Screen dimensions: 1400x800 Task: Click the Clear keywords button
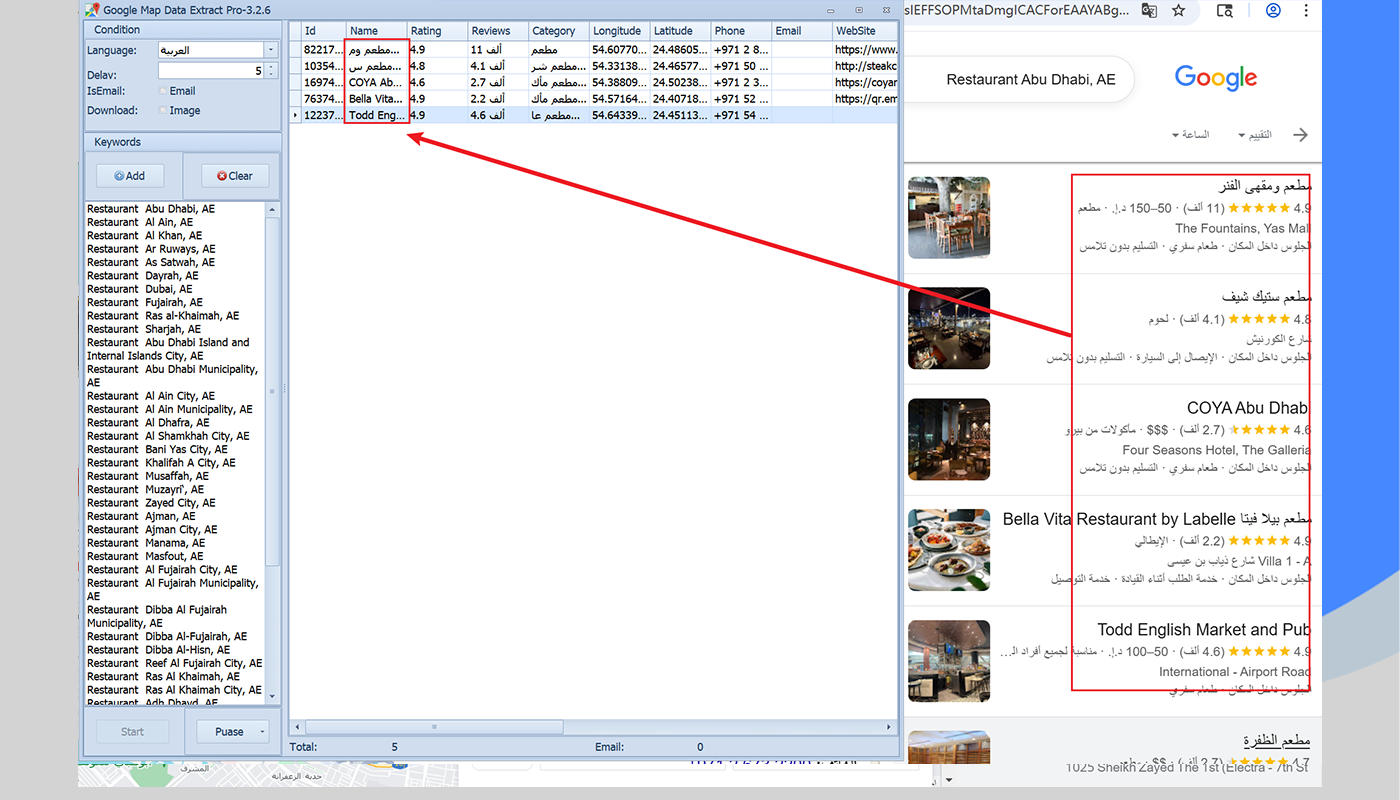tap(235, 176)
